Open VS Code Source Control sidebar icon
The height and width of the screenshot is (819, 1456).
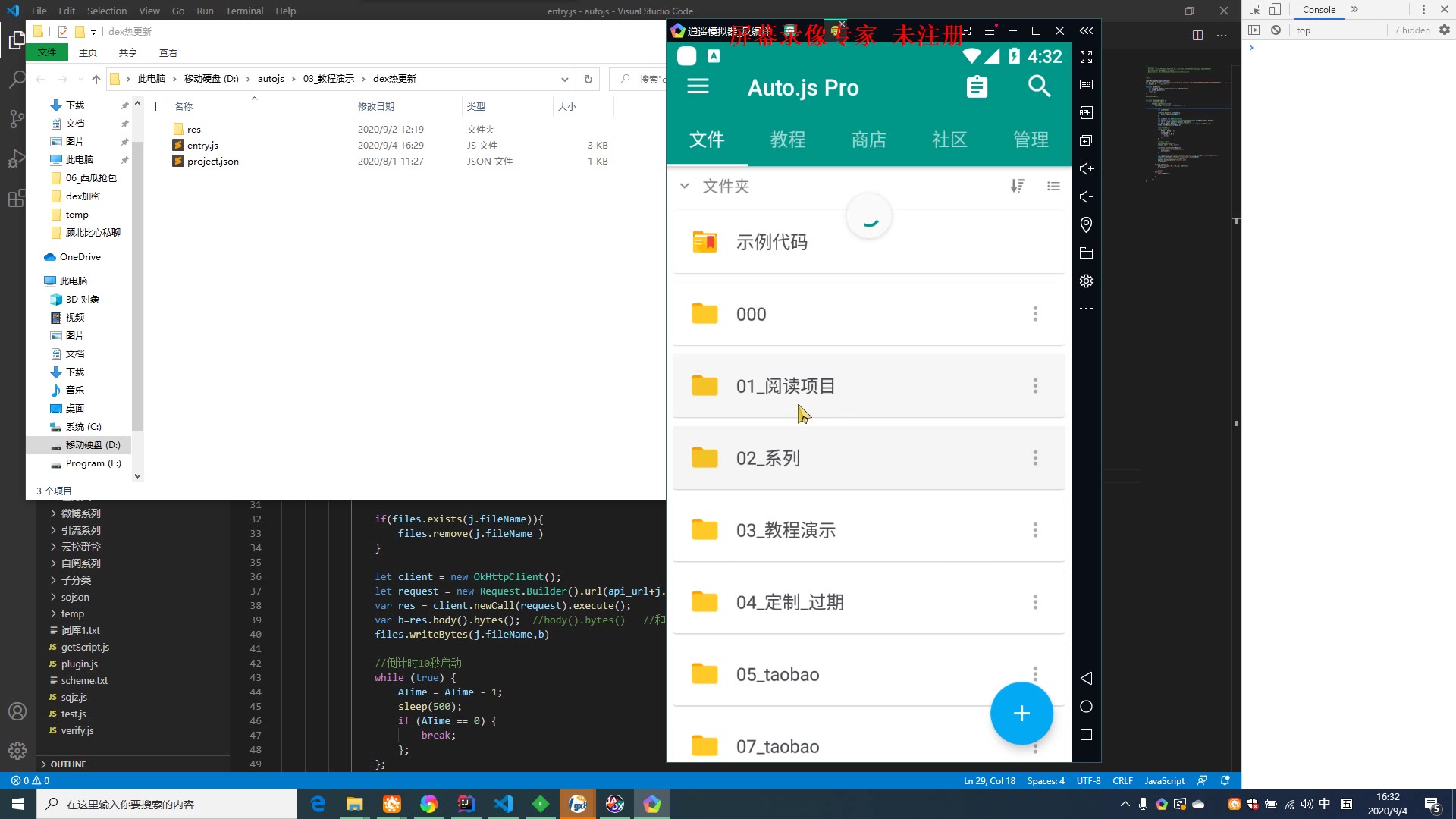pyautogui.click(x=17, y=119)
